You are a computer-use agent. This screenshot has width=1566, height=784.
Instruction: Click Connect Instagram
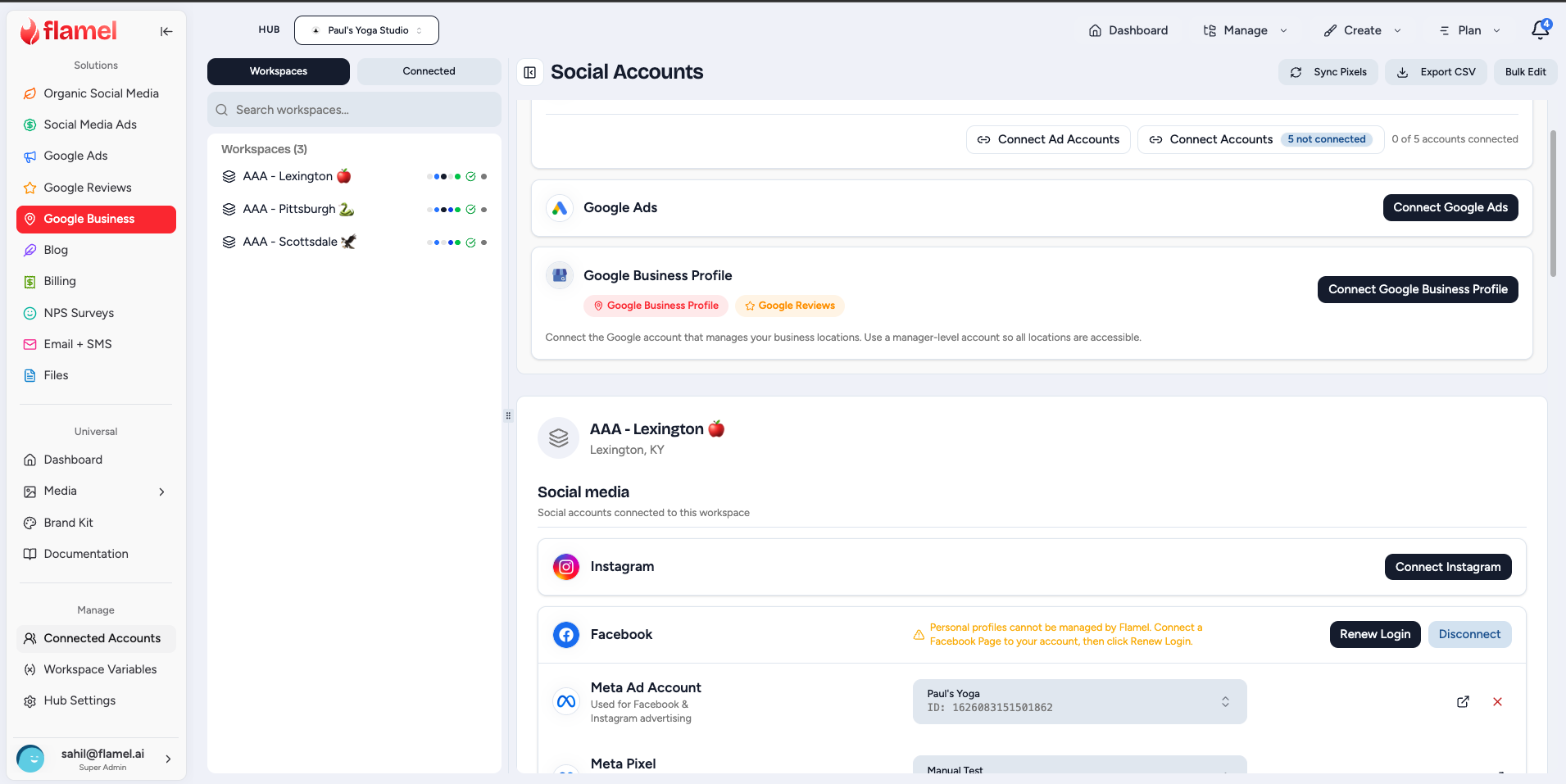tap(1448, 567)
